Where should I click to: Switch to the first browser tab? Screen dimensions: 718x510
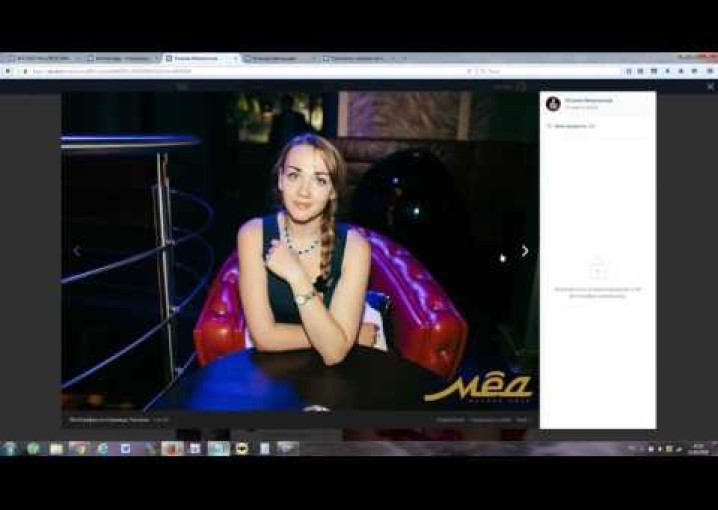[42, 59]
